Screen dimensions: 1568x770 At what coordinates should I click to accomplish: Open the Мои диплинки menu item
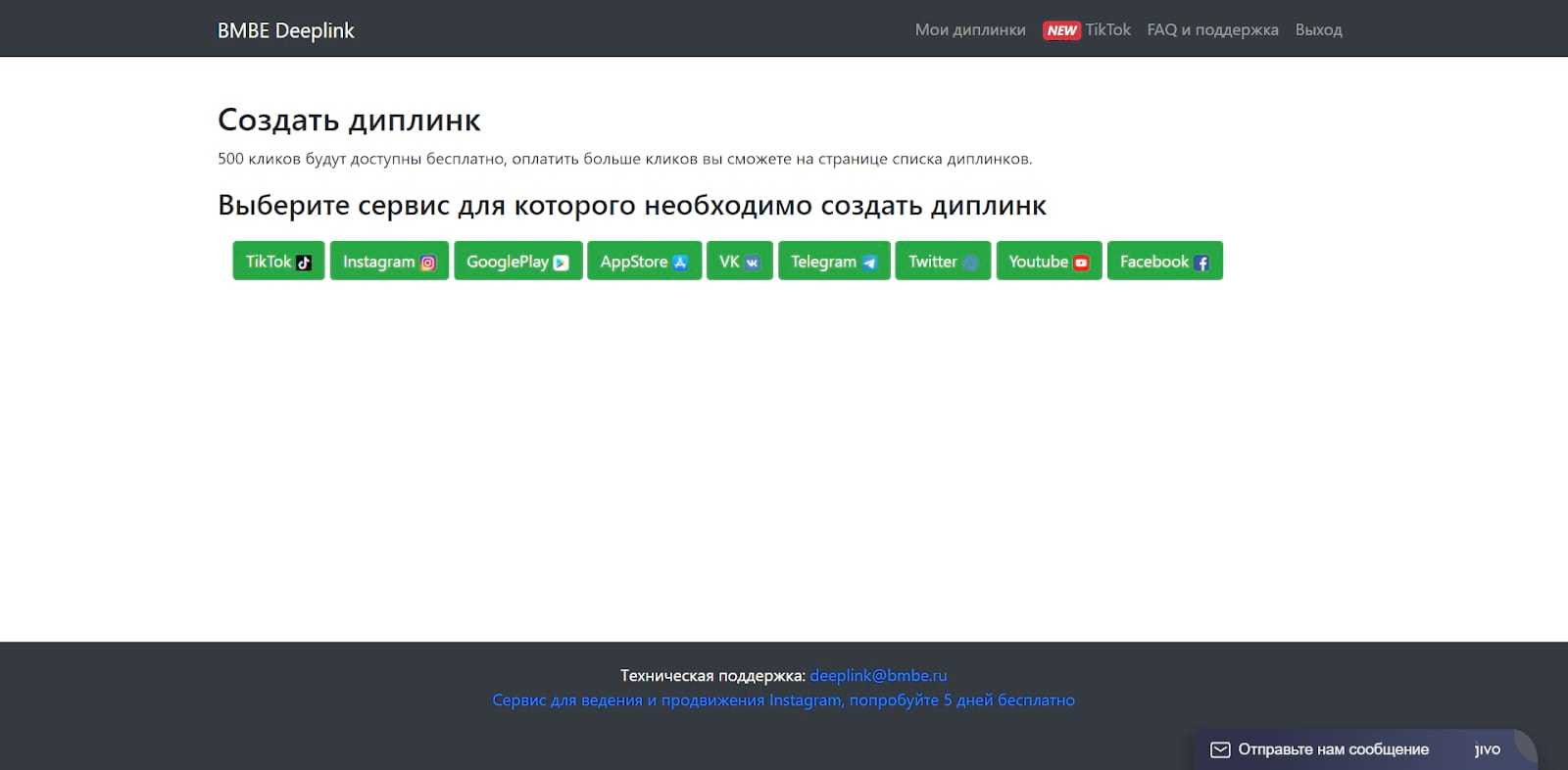tap(970, 30)
